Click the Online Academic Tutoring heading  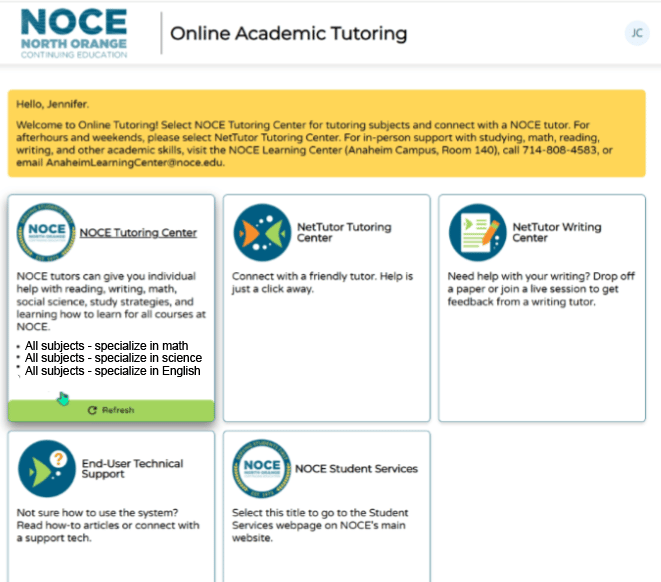pyautogui.click(x=288, y=34)
